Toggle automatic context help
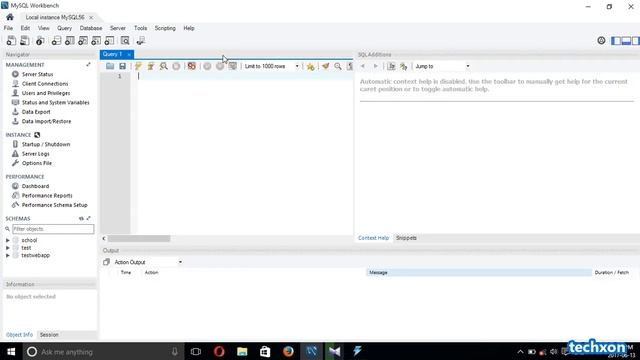The image size is (640, 360). point(404,66)
